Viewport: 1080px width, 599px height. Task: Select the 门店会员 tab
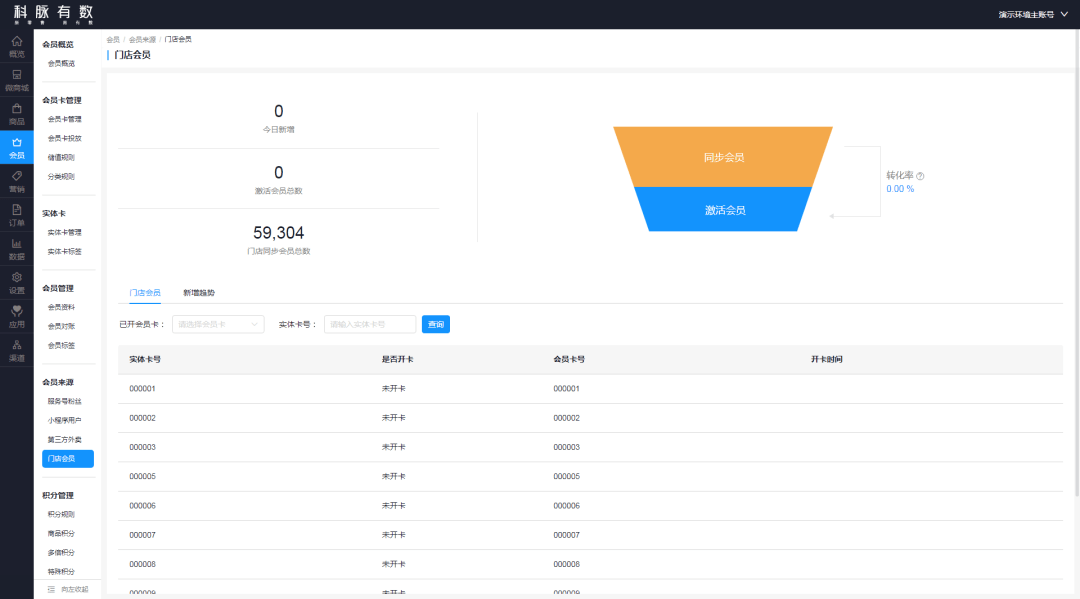(145, 293)
